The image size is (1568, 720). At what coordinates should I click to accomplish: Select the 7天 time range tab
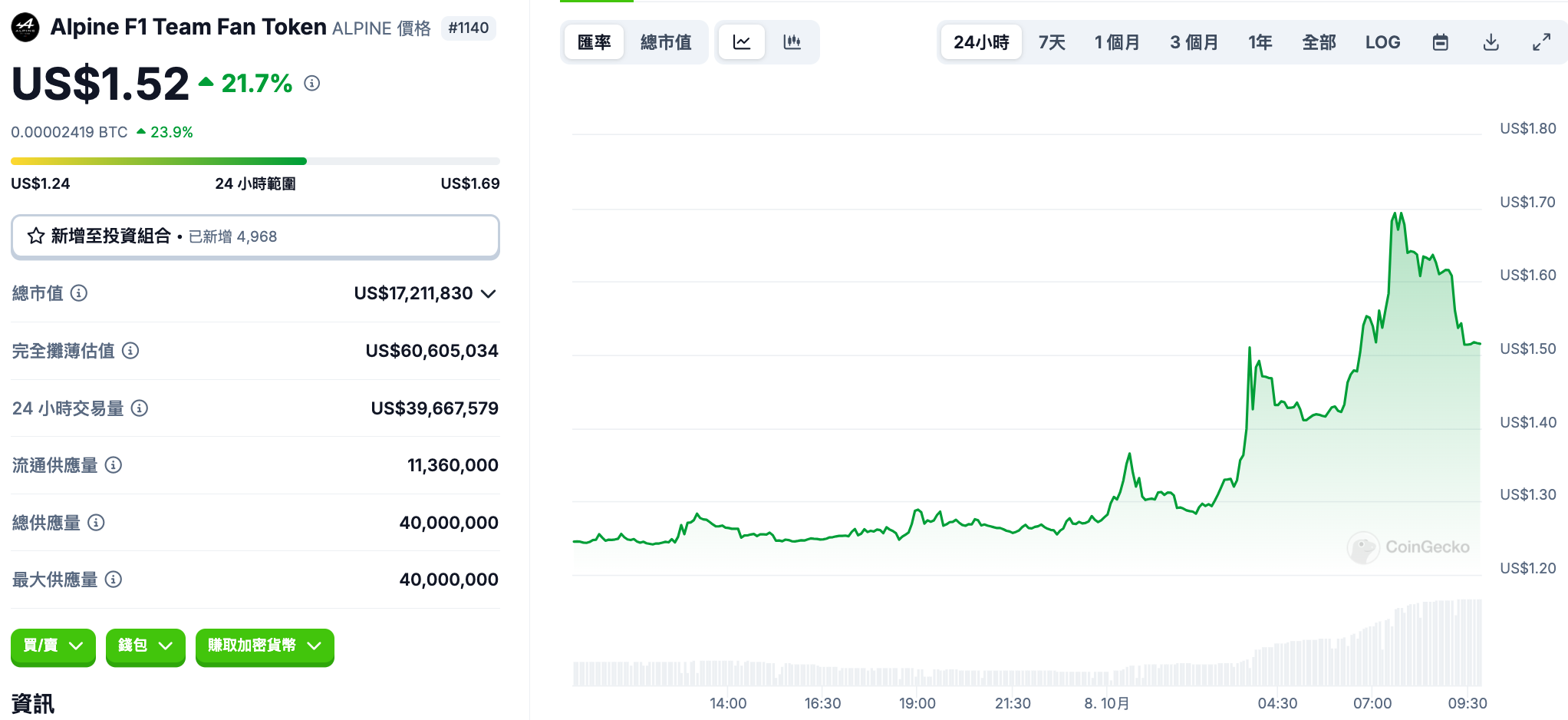point(1052,42)
